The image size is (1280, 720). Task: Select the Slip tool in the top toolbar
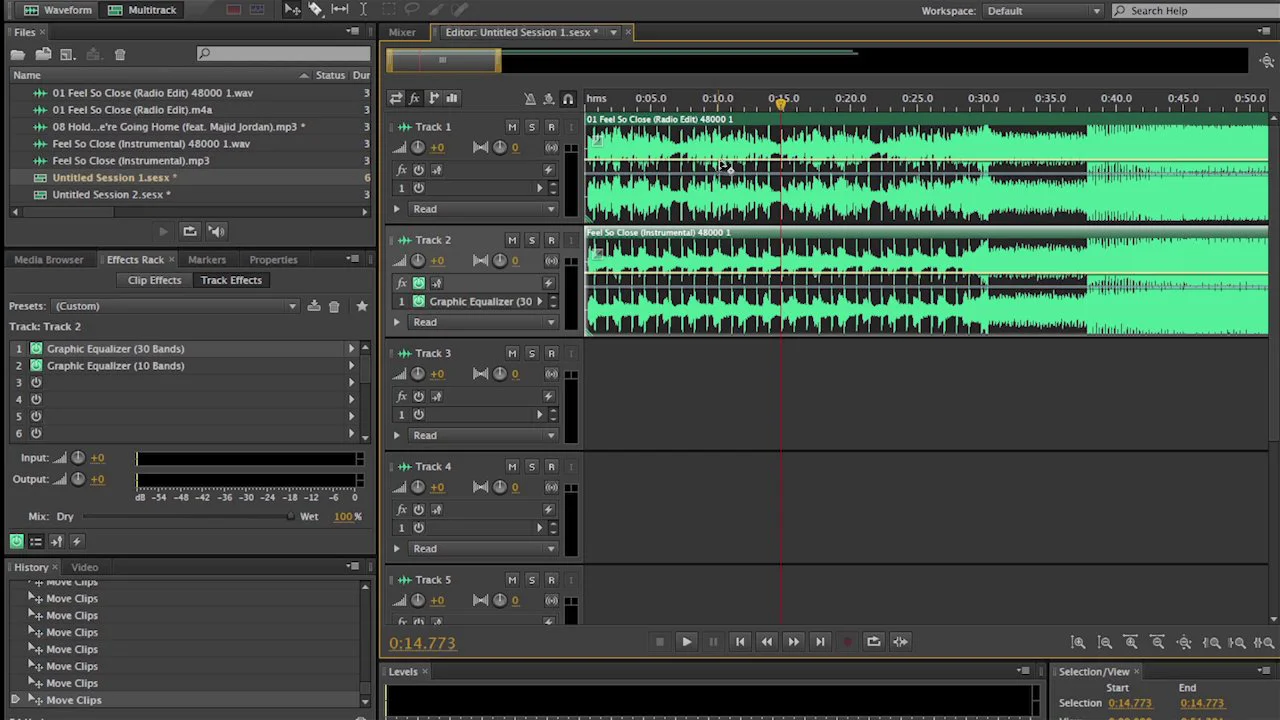(340, 10)
